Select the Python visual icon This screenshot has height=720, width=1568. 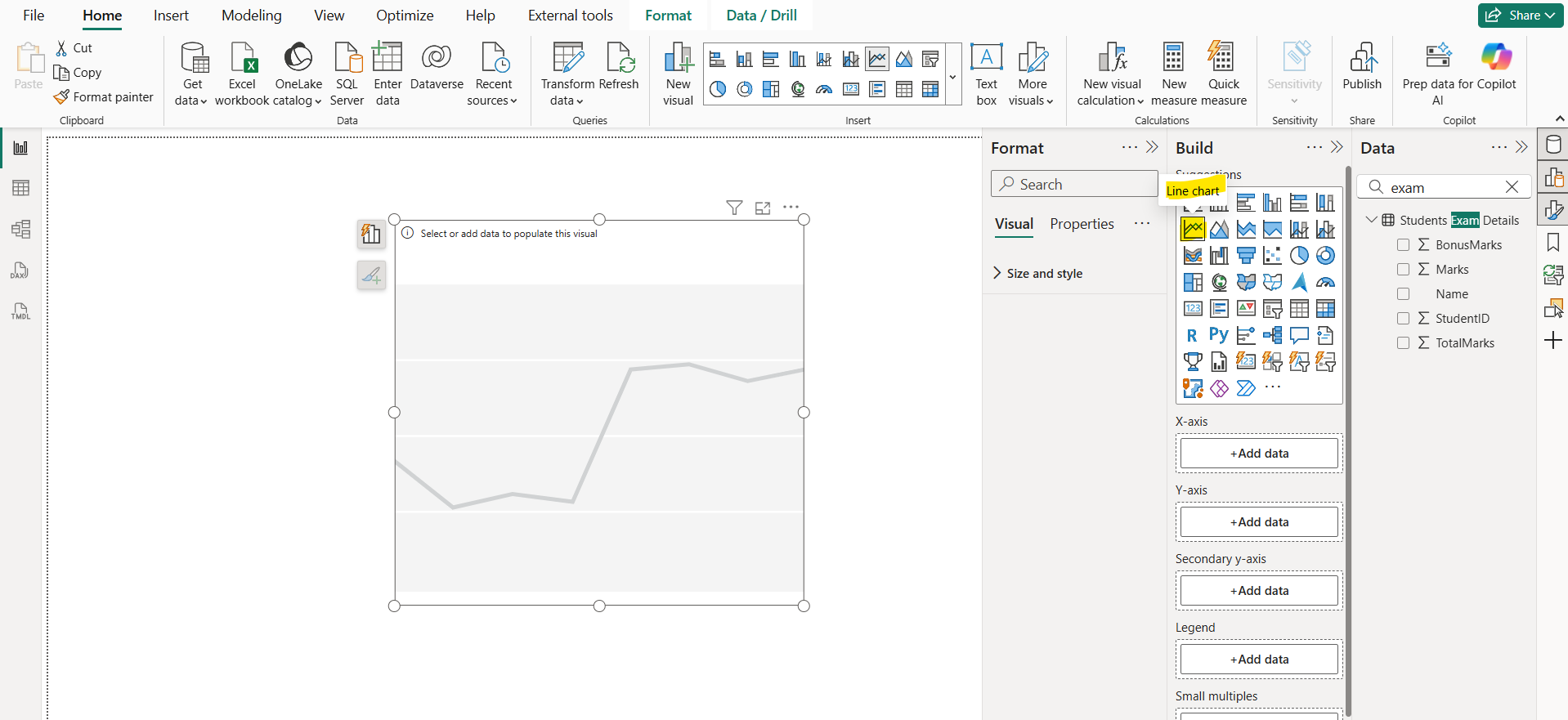(1218, 335)
